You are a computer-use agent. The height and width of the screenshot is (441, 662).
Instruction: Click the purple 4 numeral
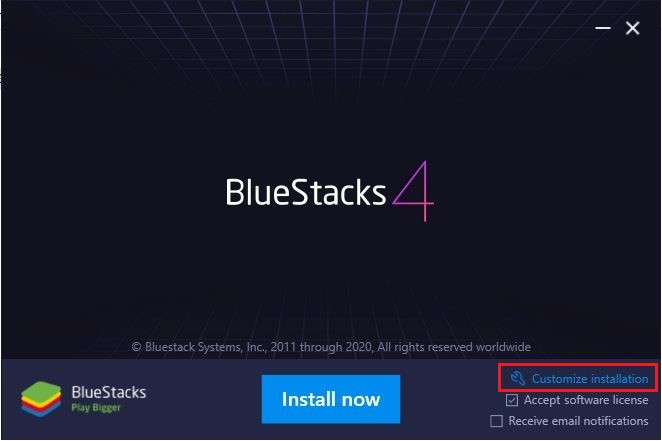tap(413, 191)
